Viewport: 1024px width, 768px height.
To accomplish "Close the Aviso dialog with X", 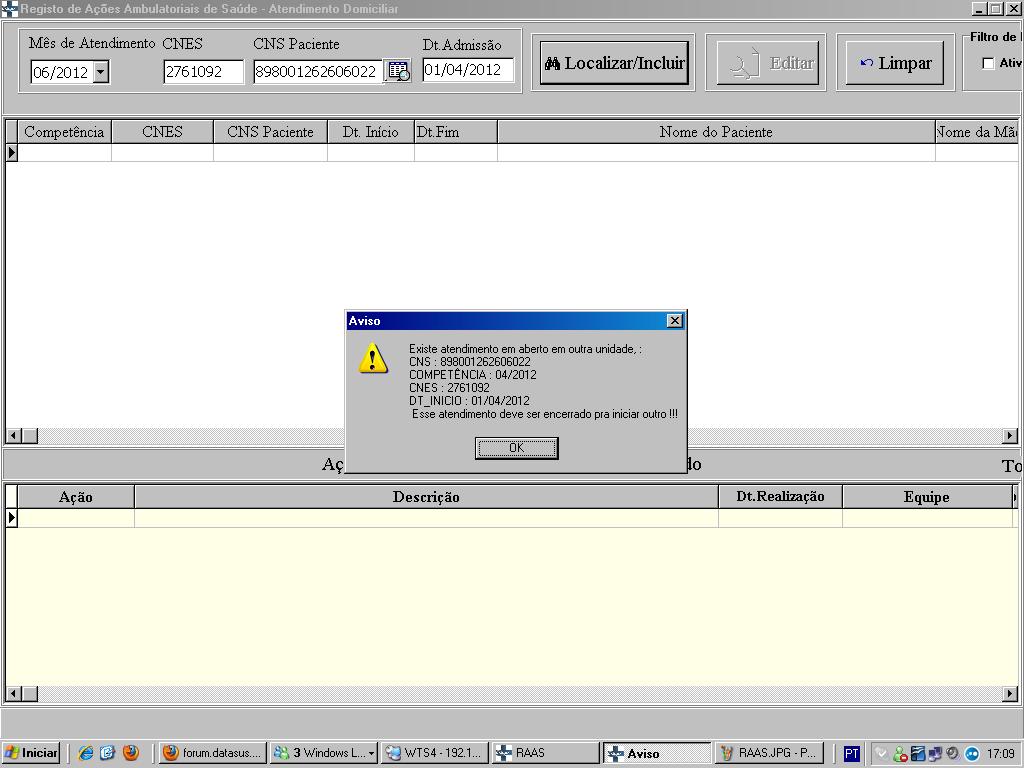I will [675, 321].
